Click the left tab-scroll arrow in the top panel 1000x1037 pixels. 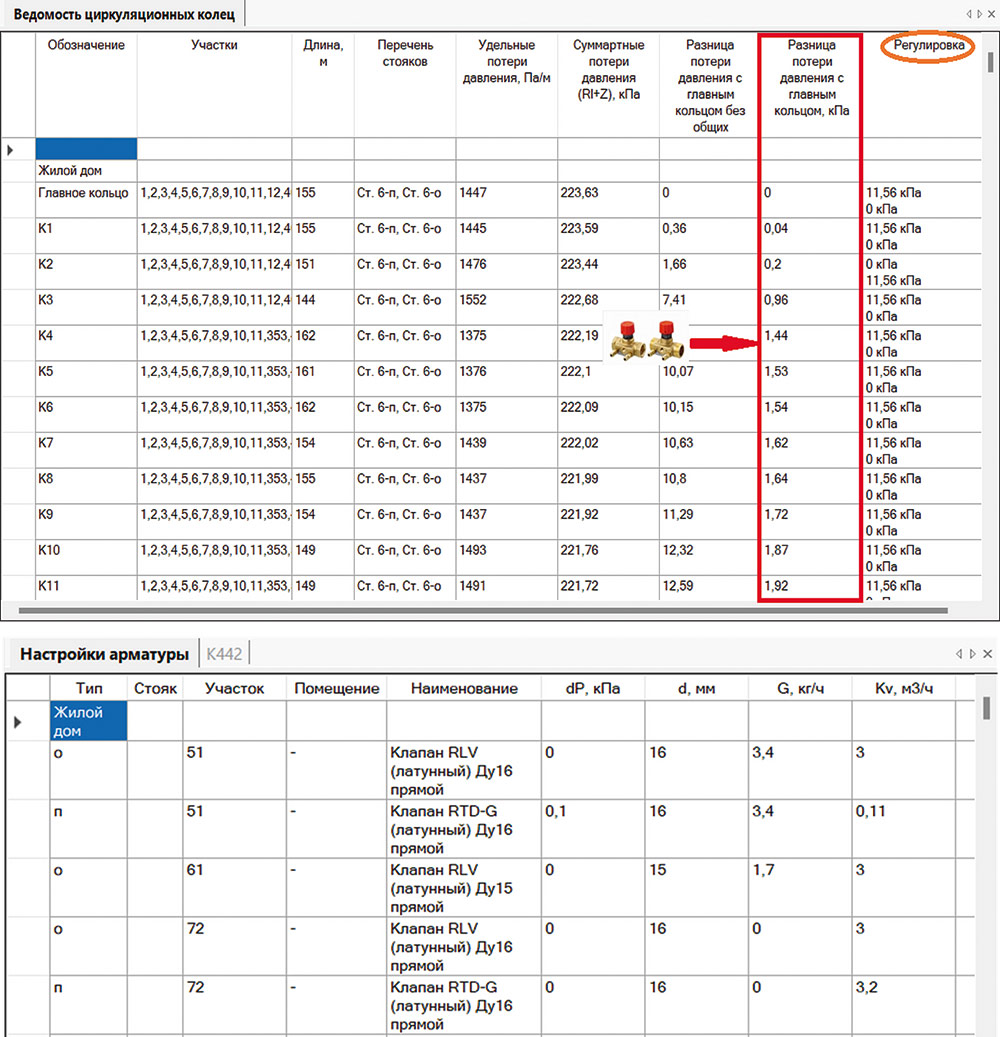969,13
